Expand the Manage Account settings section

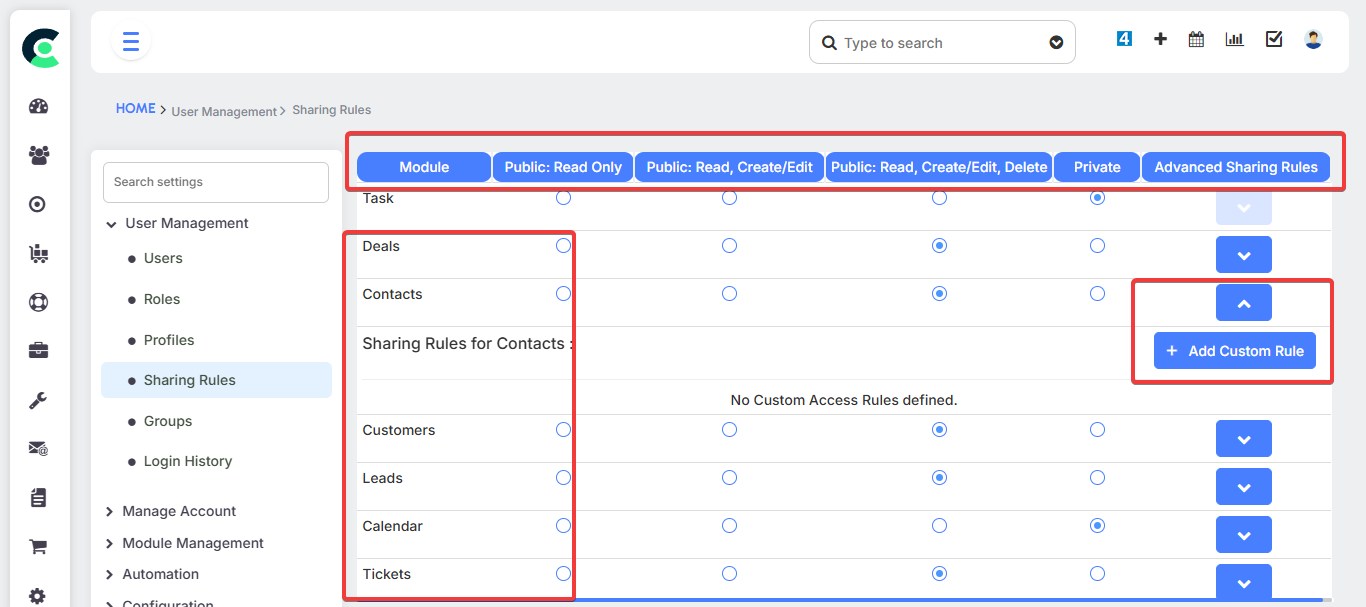click(178, 511)
